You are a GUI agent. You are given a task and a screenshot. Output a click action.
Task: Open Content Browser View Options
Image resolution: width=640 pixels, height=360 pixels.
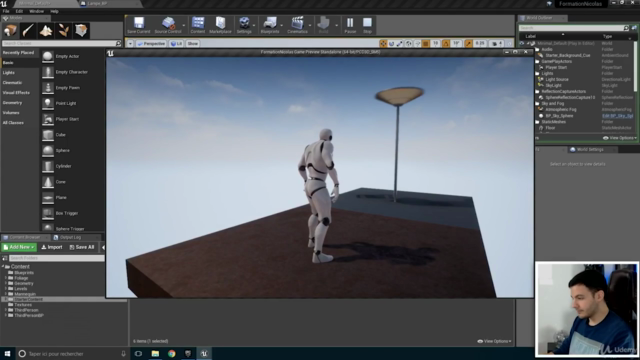click(494, 341)
